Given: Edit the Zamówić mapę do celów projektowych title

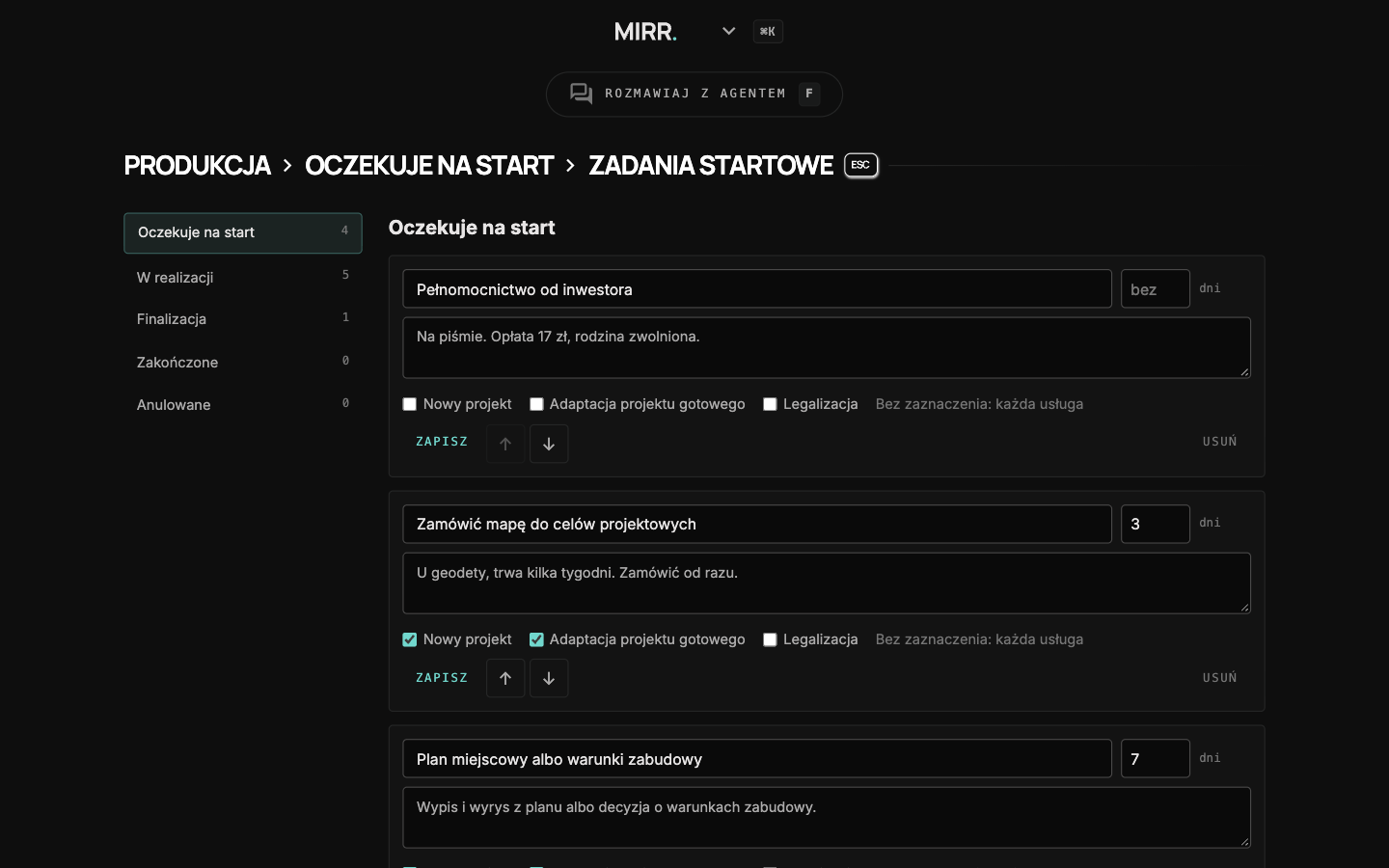Looking at the screenshot, I should [x=757, y=524].
